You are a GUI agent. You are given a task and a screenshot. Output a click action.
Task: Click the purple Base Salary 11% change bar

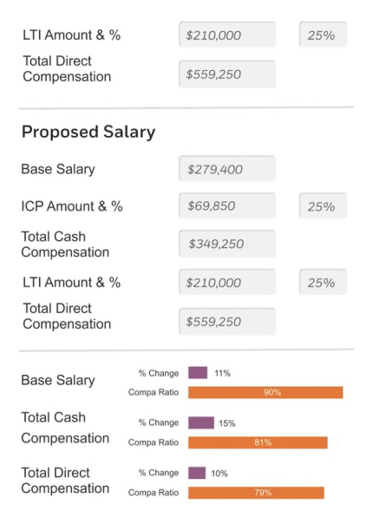pyautogui.click(x=198, y=373)
